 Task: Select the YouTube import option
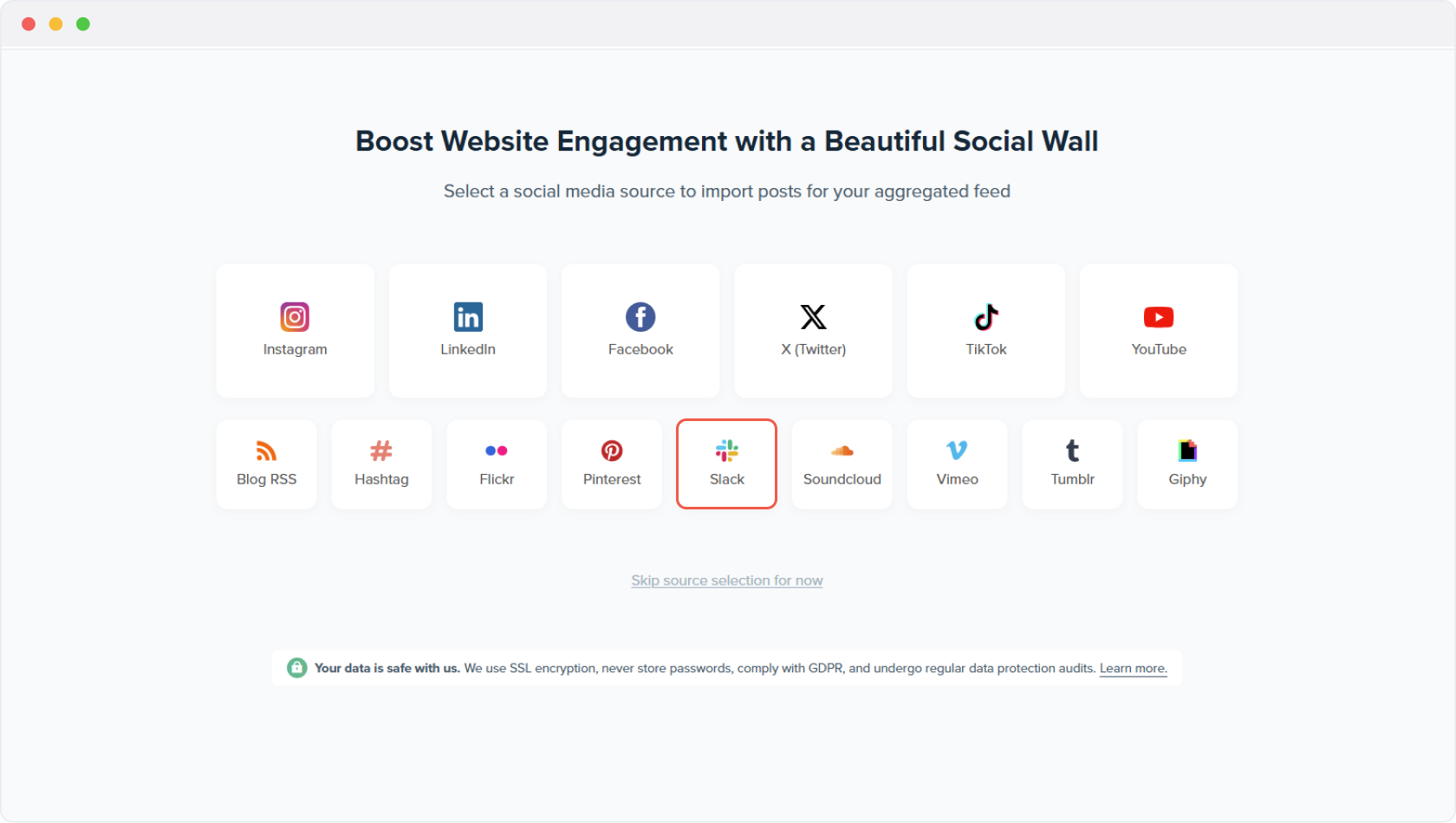coord(1158,331)
